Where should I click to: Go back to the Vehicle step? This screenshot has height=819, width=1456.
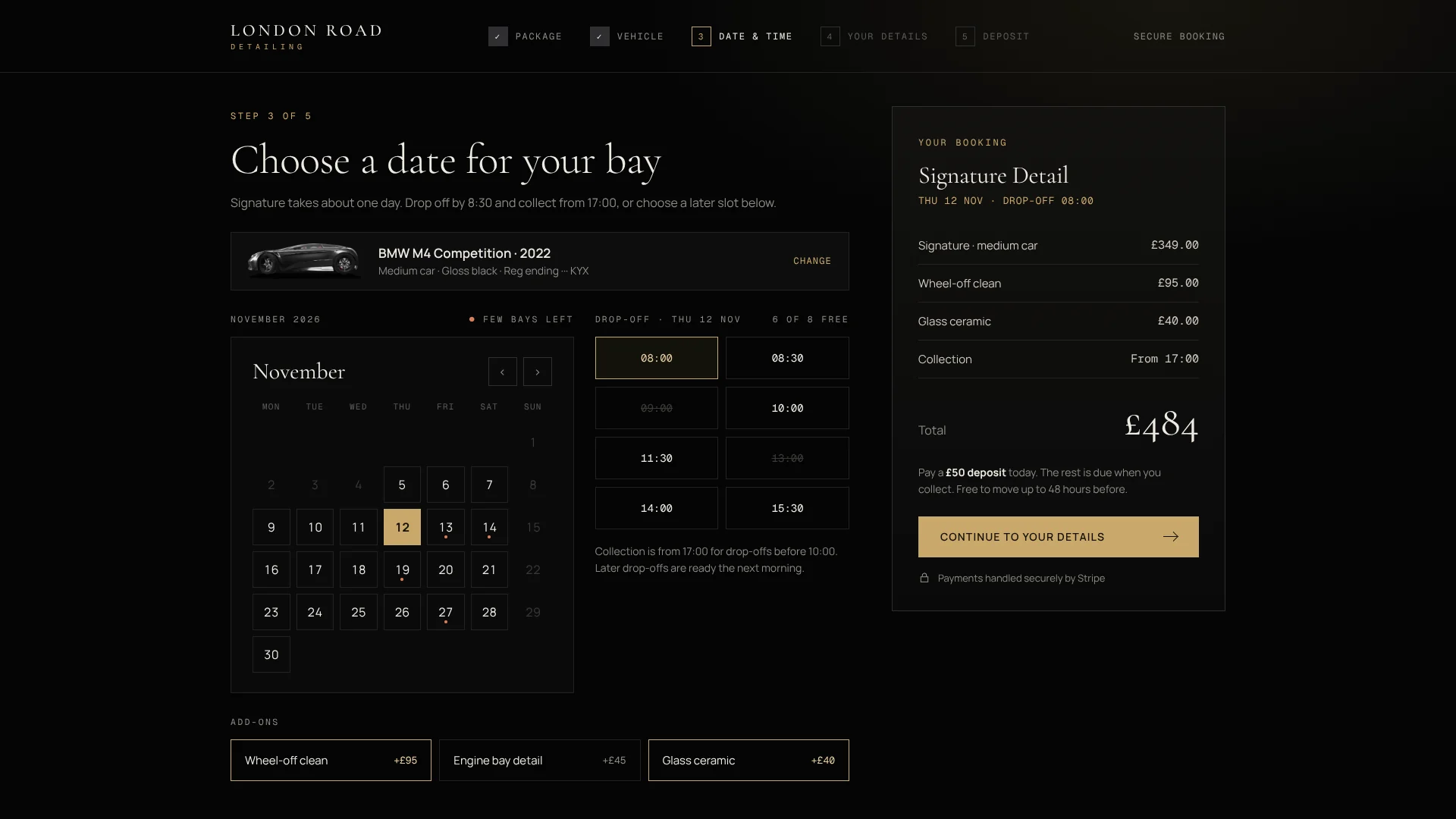[x=627, y=36]
